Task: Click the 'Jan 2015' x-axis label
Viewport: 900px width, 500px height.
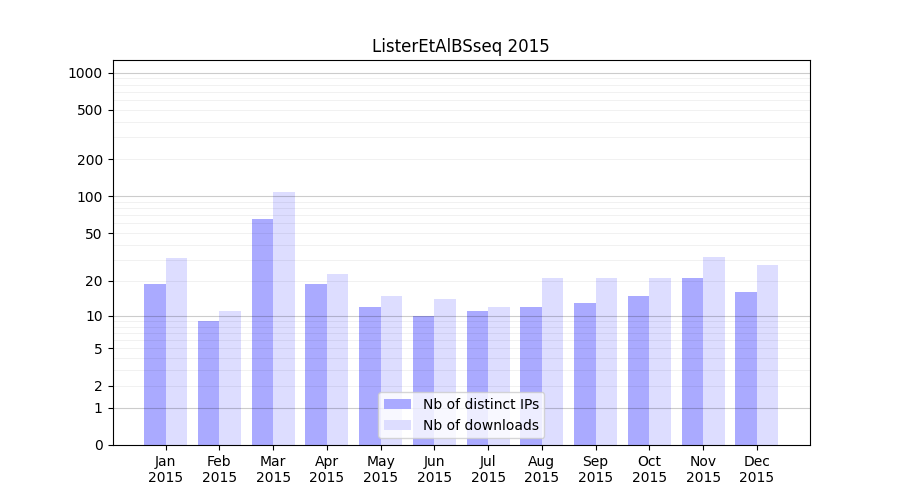Action: point(166,469)
